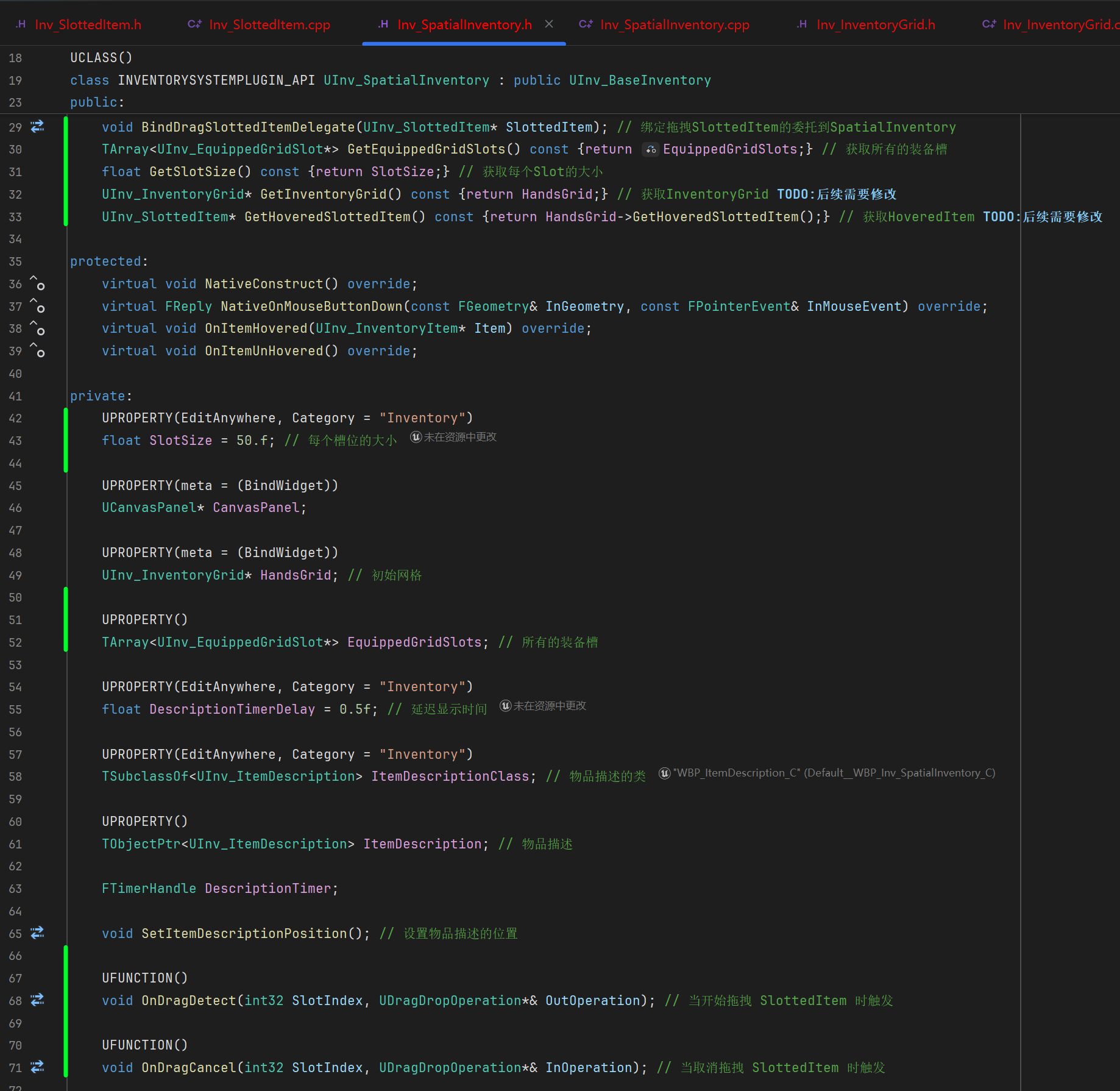The height and width of the screenshot is (1091, 1120).
Task: Click the gutter navigation icon on line 29
Action: [x=37, y=127]
